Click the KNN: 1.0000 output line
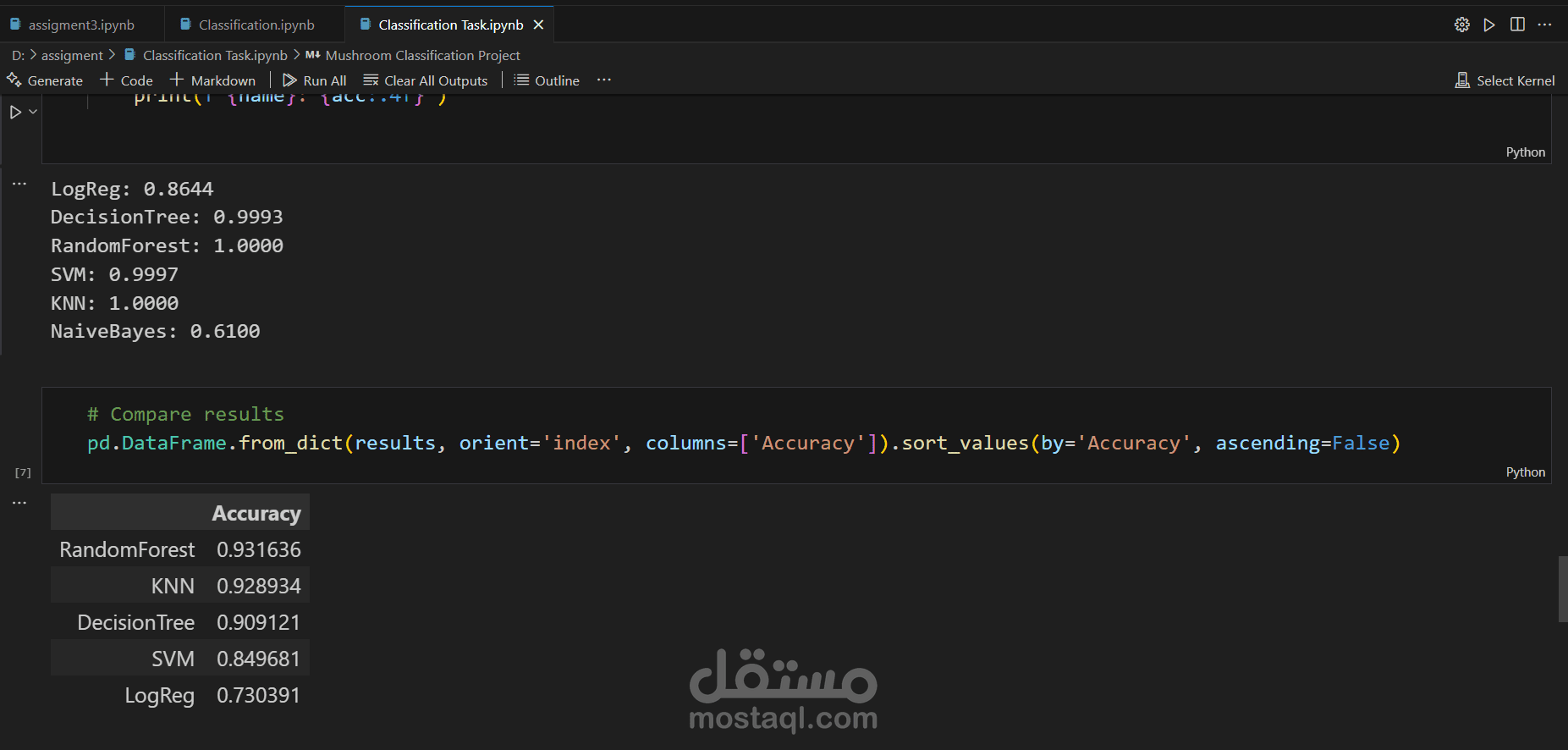Screen dimensions: 1568x750 pos(114,303)
